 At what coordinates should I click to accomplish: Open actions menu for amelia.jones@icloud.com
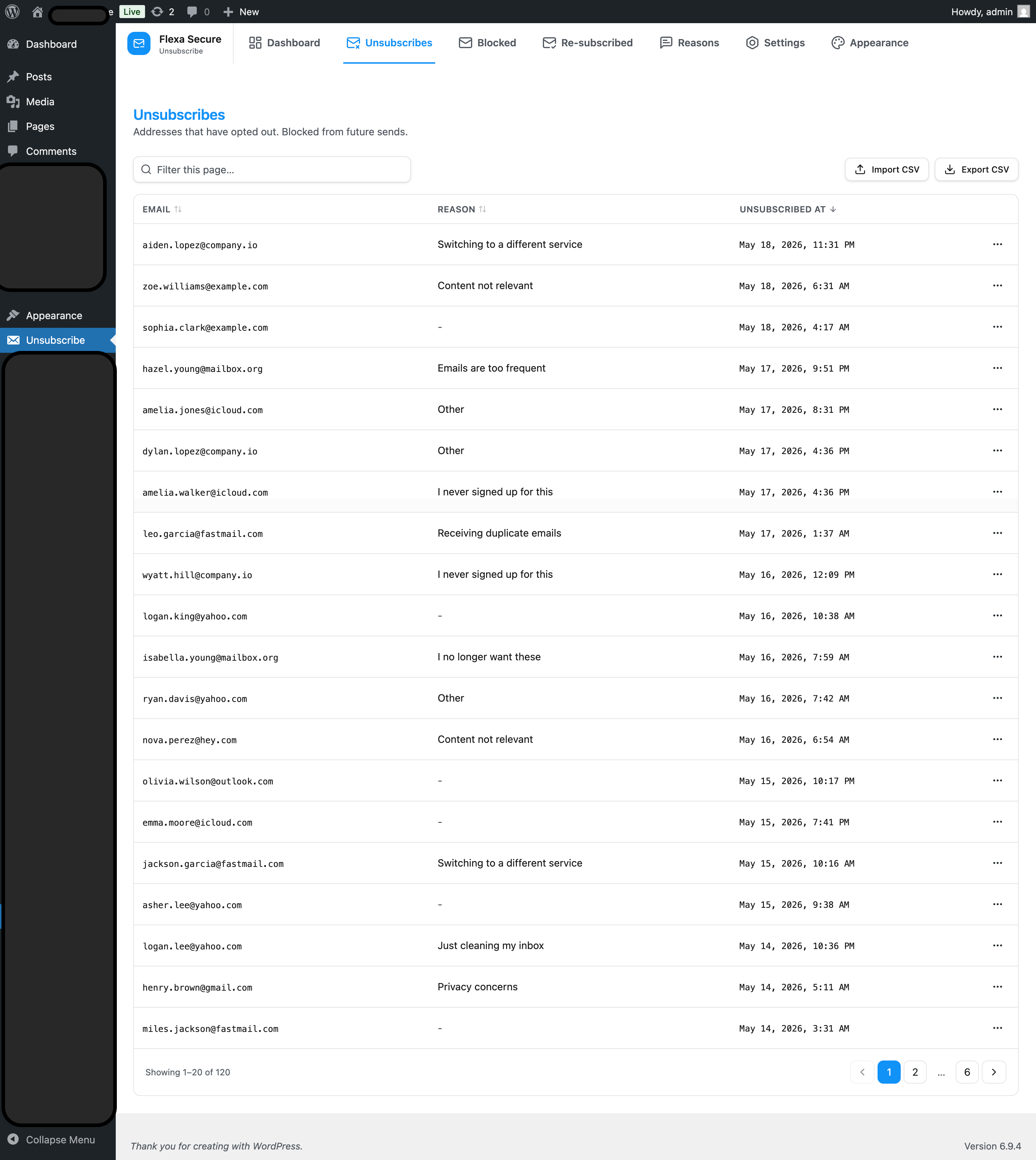click(x=997, y=410)
